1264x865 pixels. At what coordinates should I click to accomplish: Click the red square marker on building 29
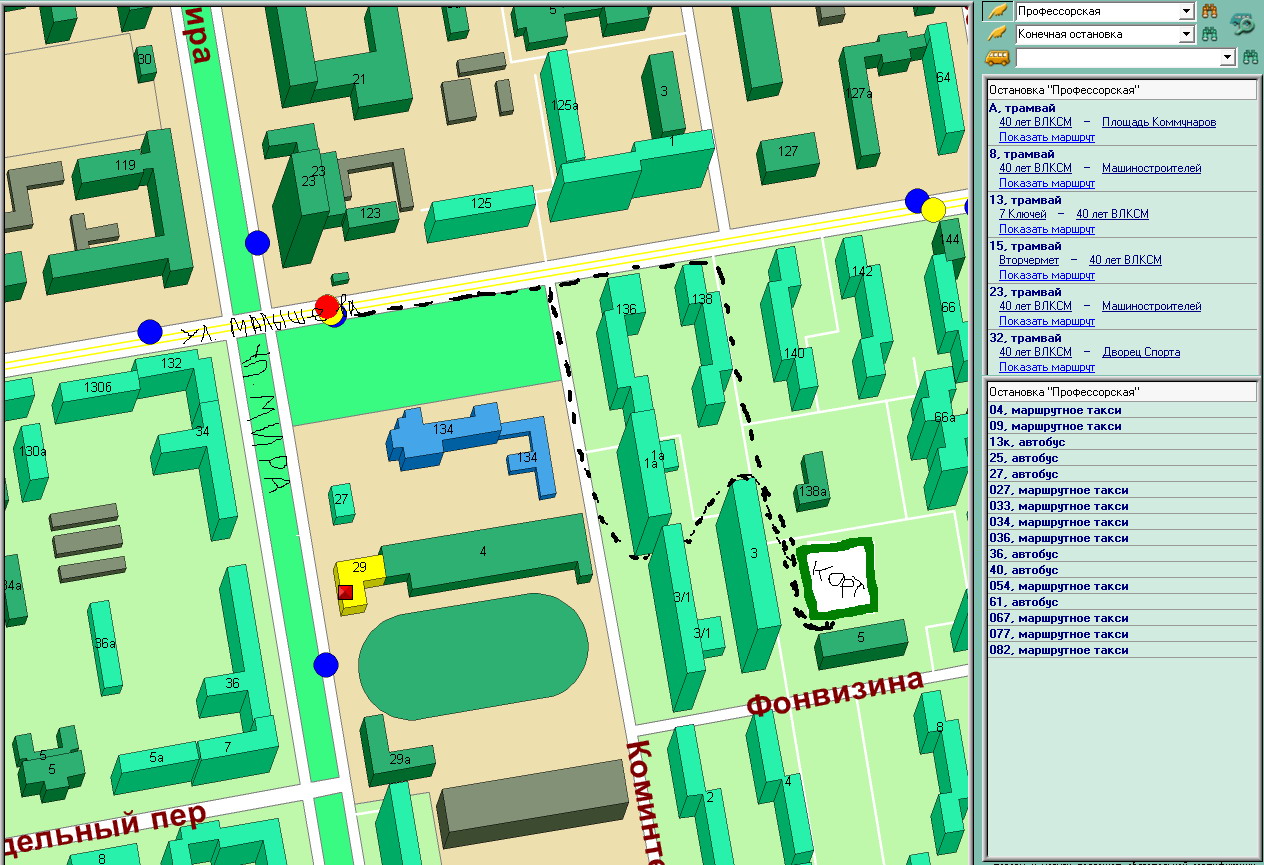346,592
